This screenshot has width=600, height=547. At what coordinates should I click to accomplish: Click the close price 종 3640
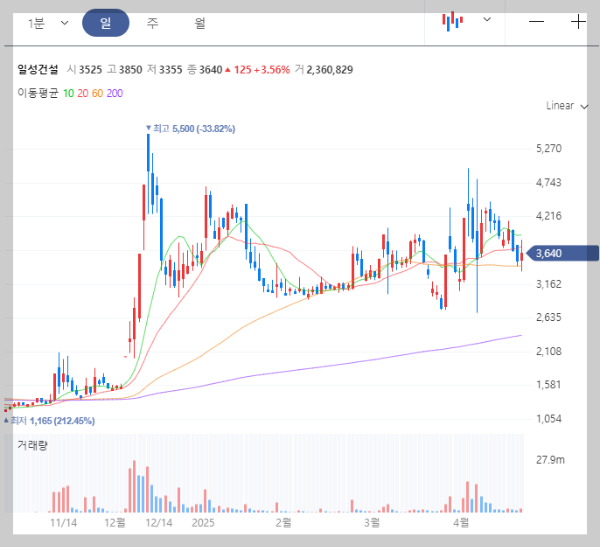point(205,70)
